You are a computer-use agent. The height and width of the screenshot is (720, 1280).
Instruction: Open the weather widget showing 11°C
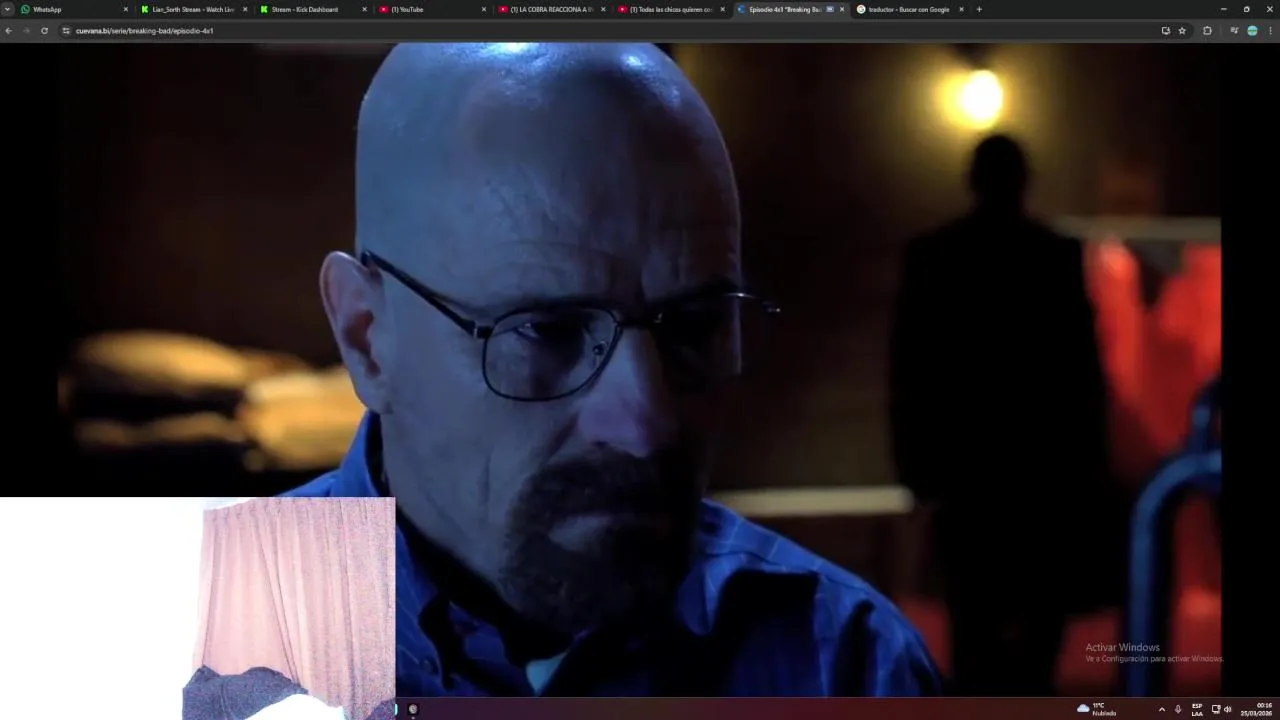click(1097, 709)
